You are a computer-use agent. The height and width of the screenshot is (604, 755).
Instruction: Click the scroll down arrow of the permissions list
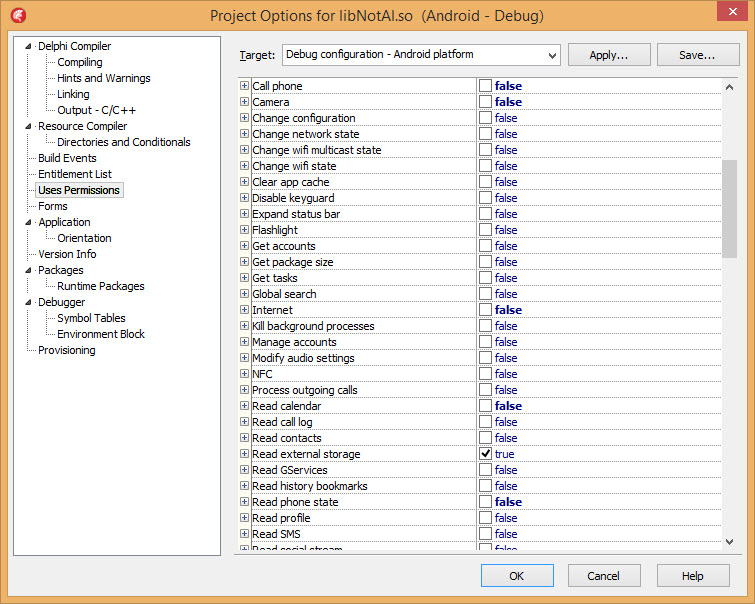pyautogui.click(x=729, y=541)
